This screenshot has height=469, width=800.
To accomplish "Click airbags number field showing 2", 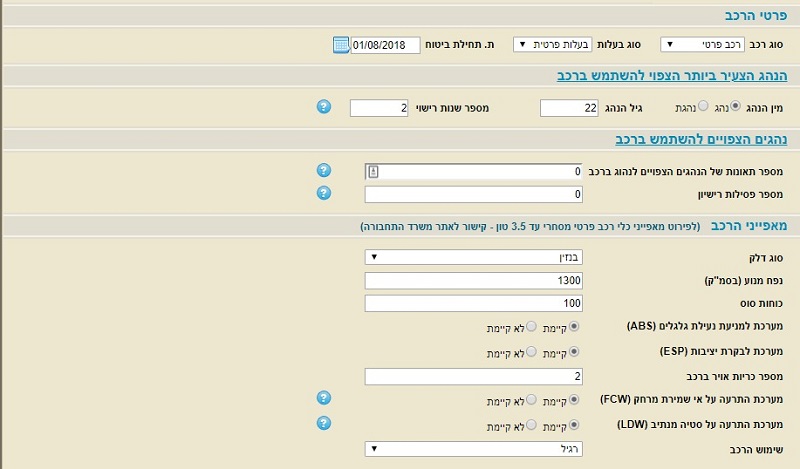I will pos(473,377).
